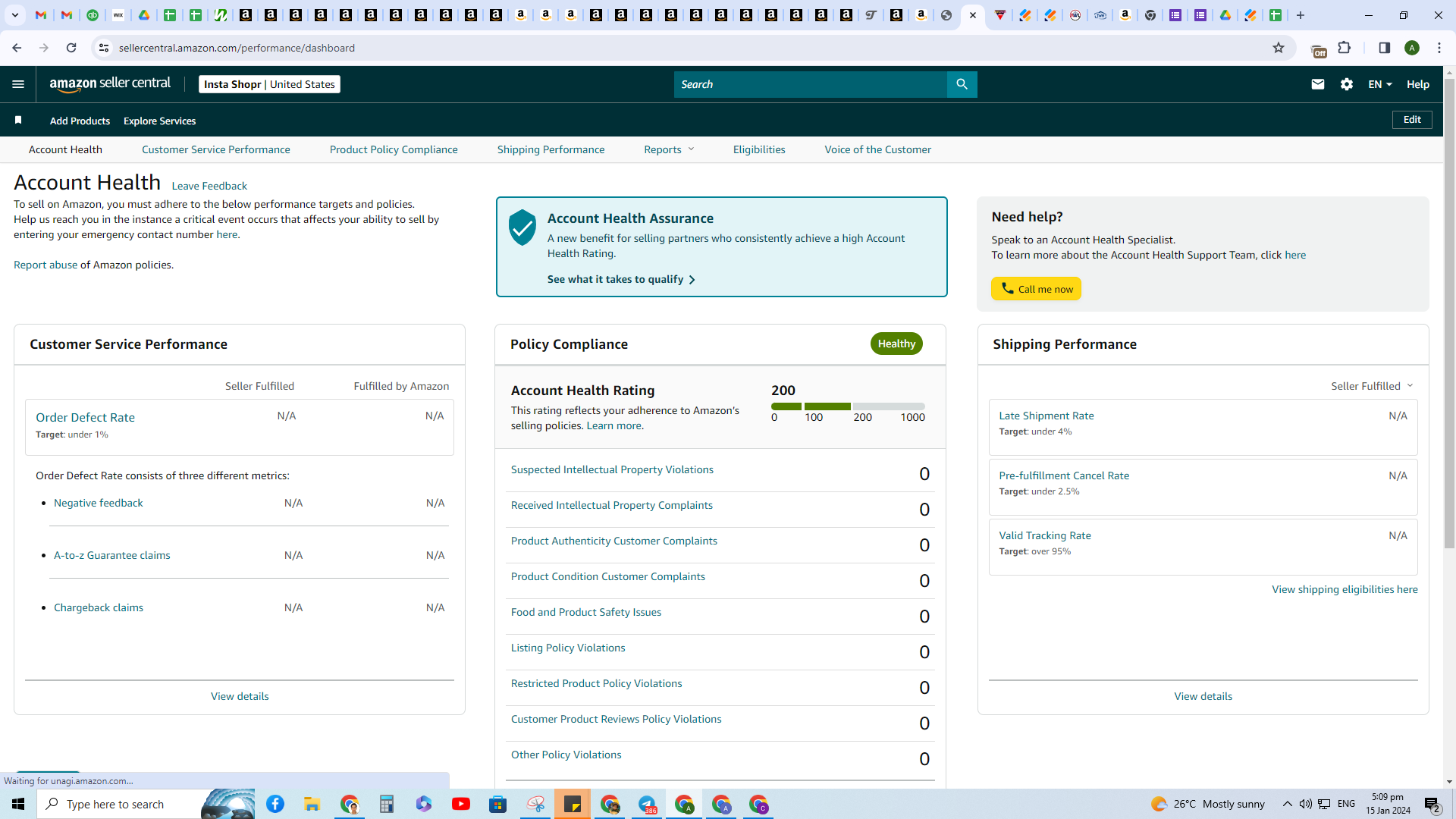Open the Chrome side panel icon
Viewport: 1456px width, 819px height.
(x=1385, y=48)
